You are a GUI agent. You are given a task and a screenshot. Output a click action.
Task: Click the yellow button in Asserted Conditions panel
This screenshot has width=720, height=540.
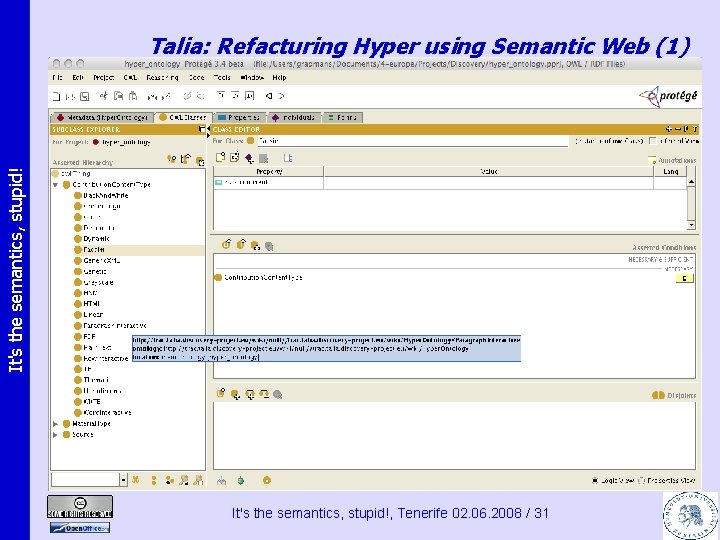pyautogui.click(x=685, y=278)
